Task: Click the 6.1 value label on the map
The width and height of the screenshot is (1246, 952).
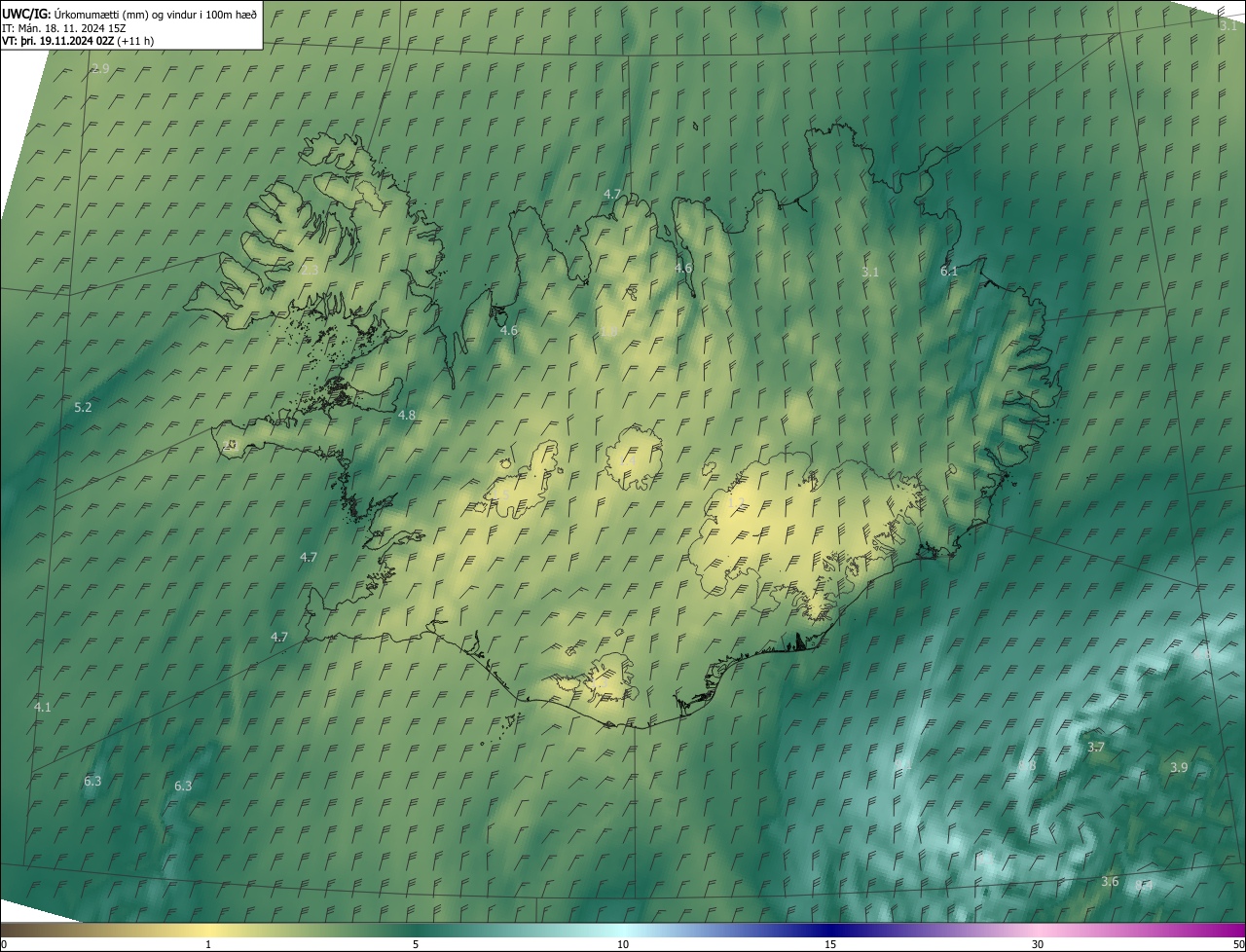Action: (949, 271)
